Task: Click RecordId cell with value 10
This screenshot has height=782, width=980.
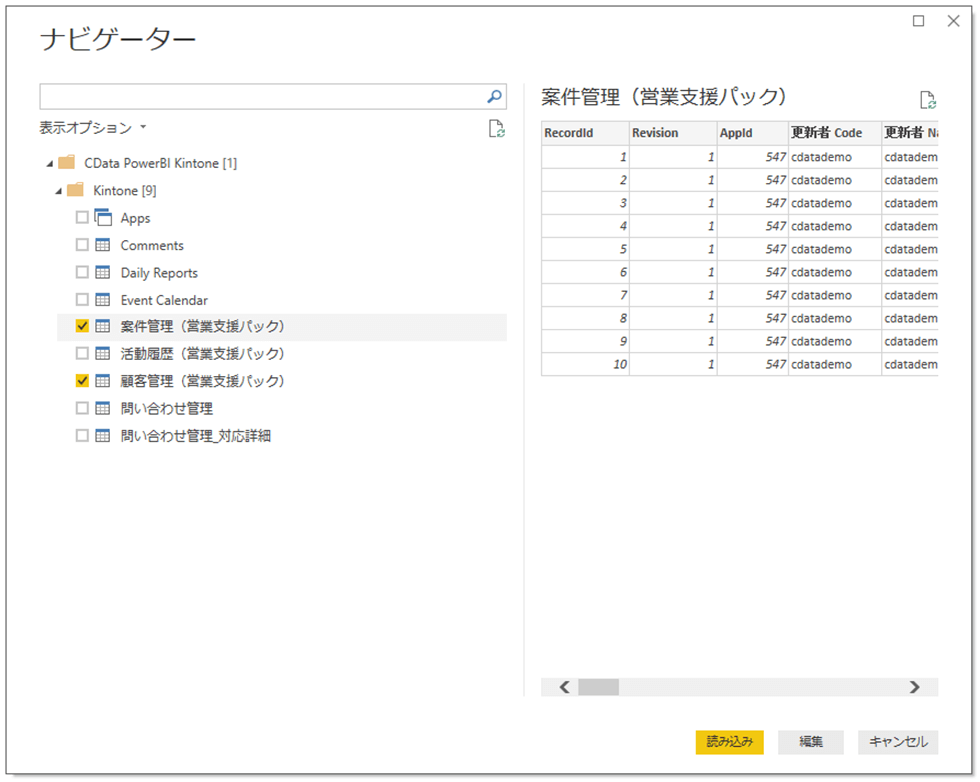Action: [585, 364]
